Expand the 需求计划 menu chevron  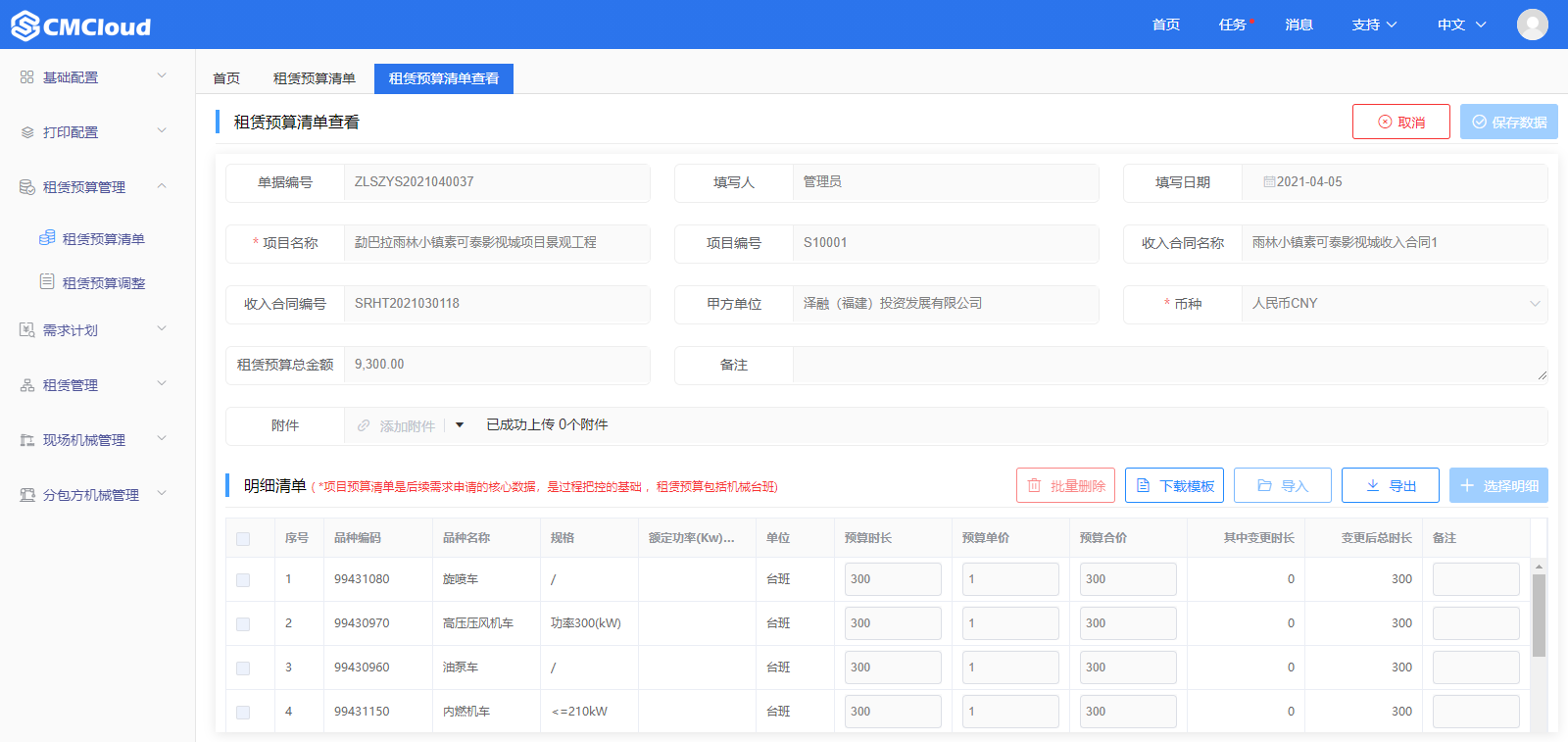pos(162,328)
